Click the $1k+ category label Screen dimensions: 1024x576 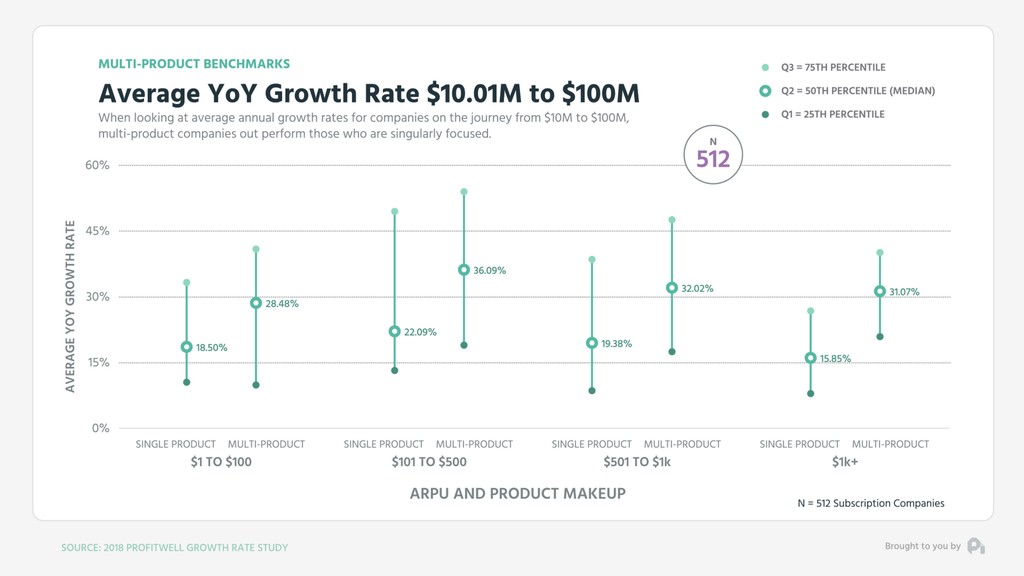[844, 462]
